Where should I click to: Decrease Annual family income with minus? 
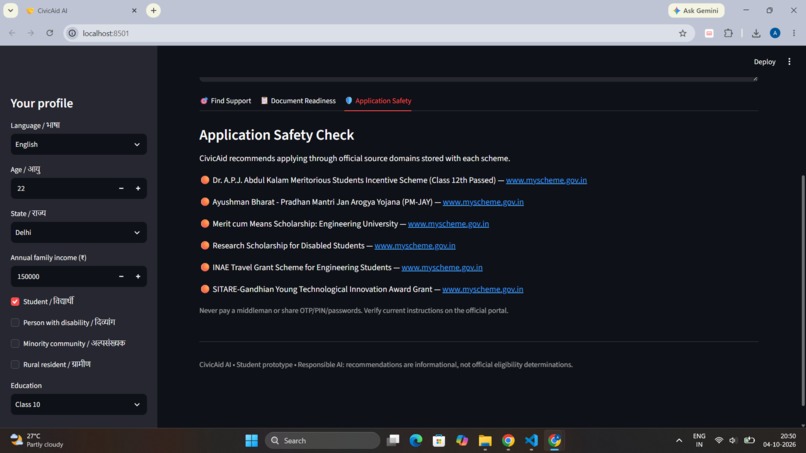coord(121,277)
